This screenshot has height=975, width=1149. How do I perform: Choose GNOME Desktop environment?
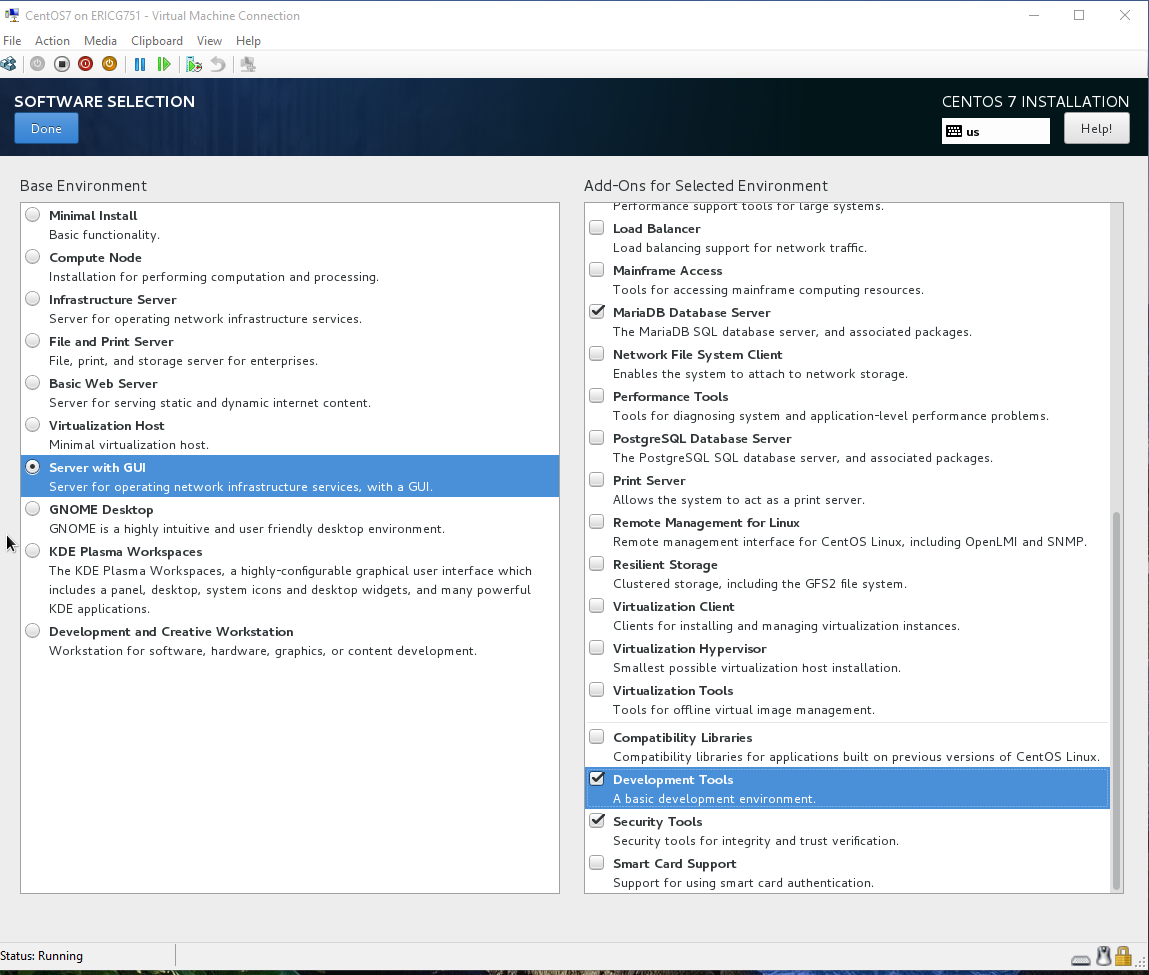pos(33,508)
